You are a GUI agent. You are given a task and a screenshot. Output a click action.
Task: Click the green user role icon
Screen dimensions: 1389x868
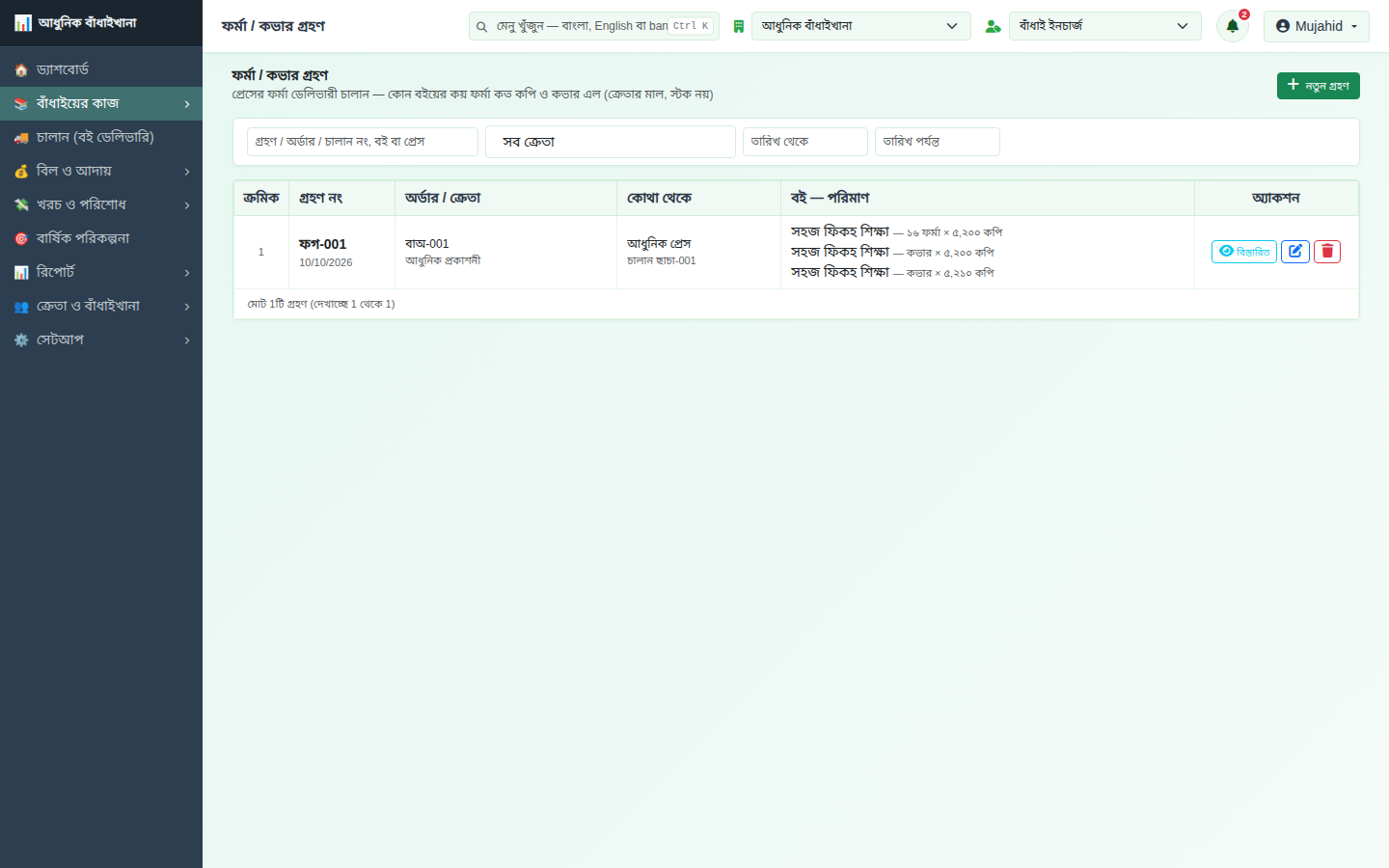[993, 27]
